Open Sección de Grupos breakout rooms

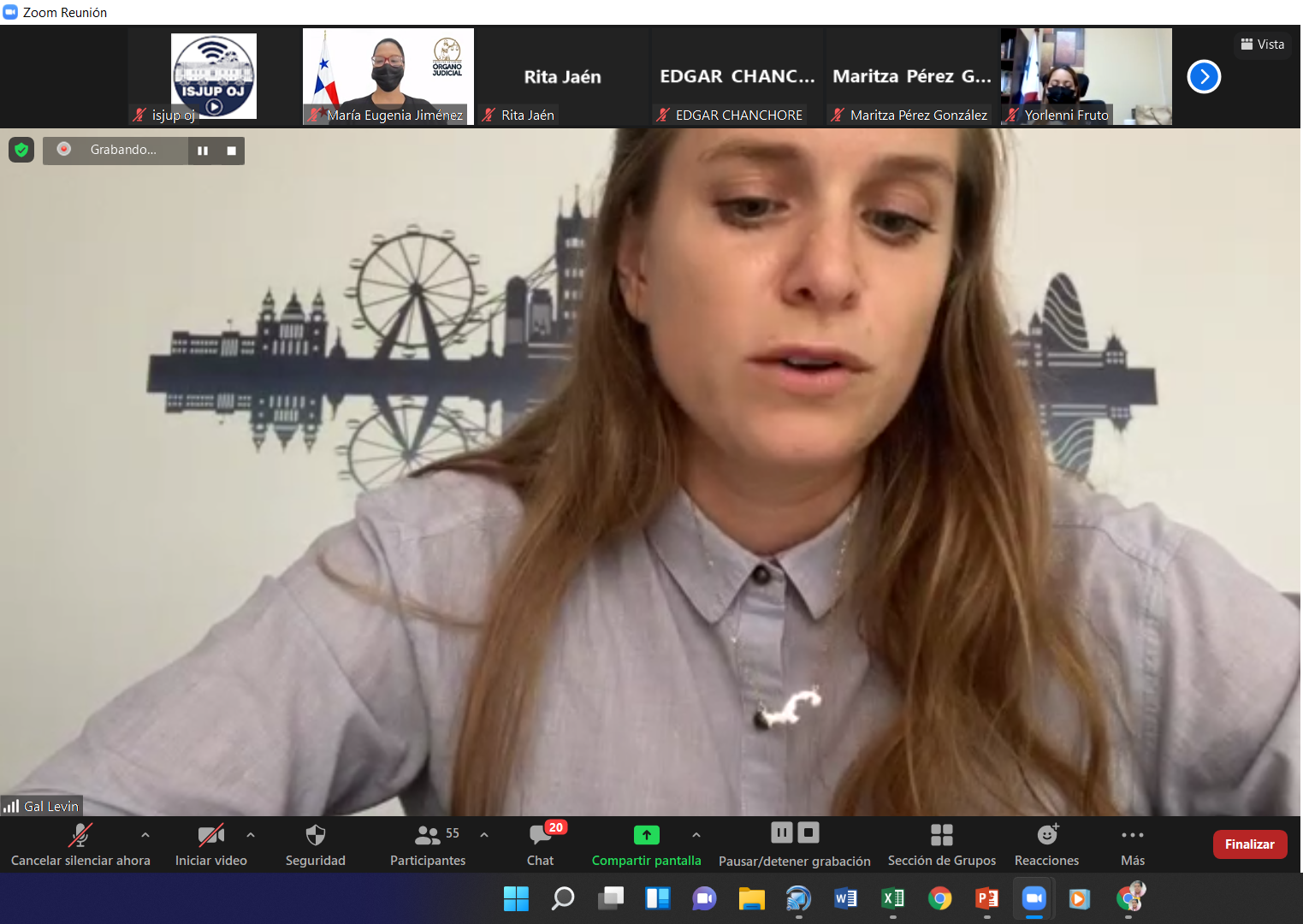click(x=942, y=844)
